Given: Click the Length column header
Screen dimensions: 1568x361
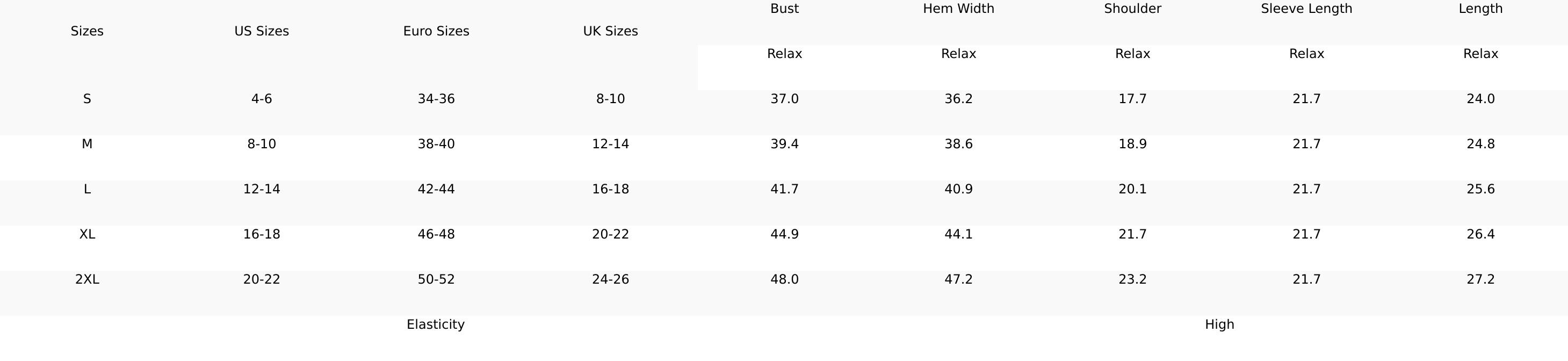Looking at the screenshot, I should click(1480, 9).
